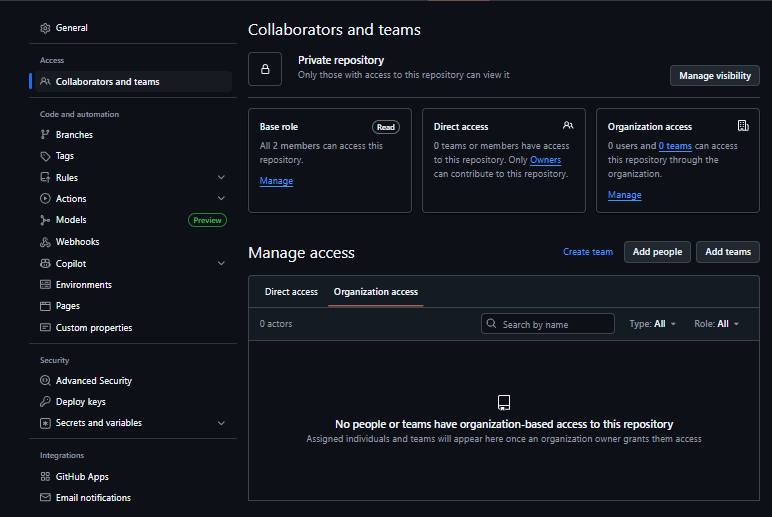Click the Environments server icon
Image resolution: width=772 pixels, height=517 pixels.
point(45,285)
